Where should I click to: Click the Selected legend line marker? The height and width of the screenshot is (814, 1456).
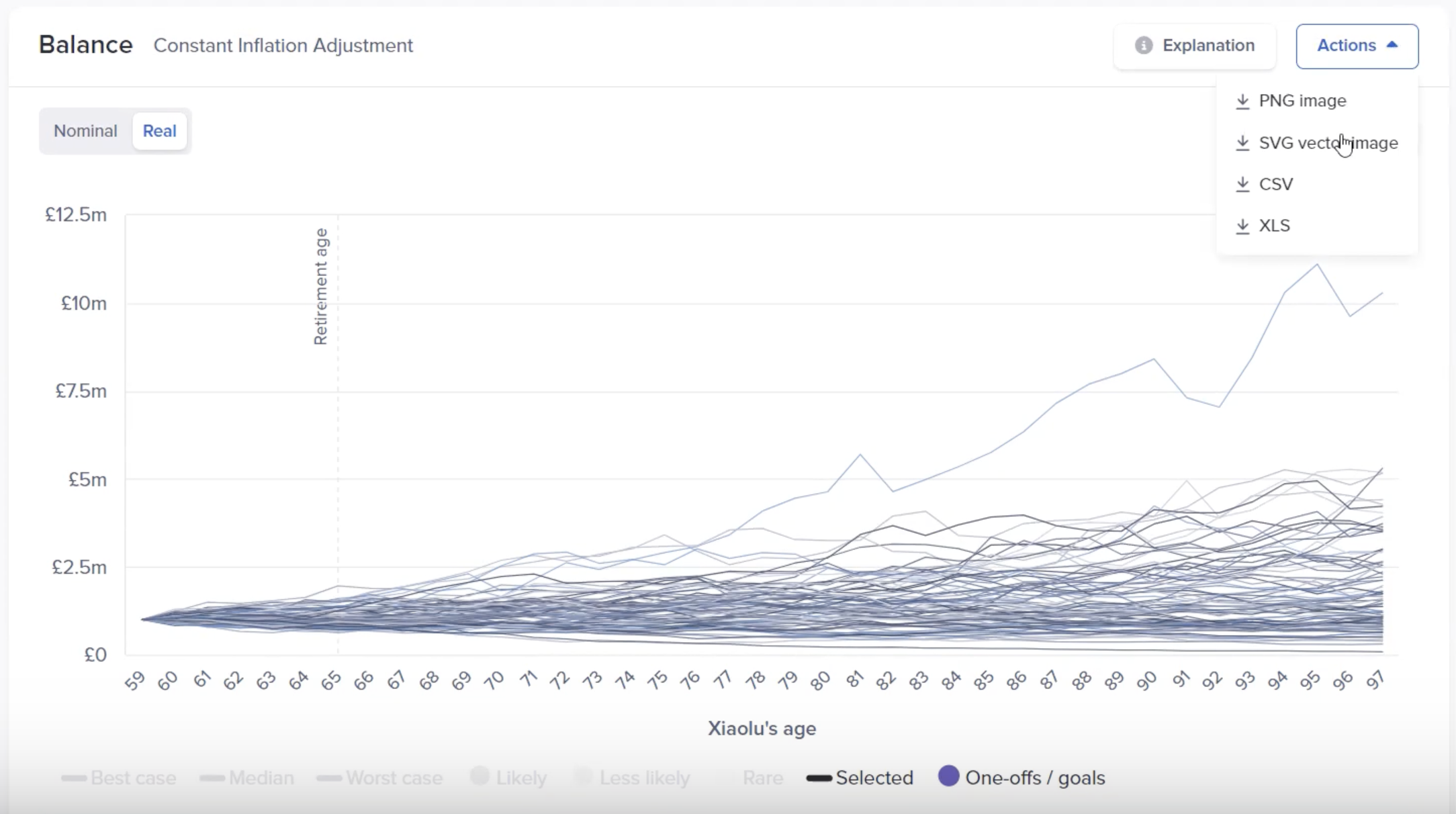(819, 778)
